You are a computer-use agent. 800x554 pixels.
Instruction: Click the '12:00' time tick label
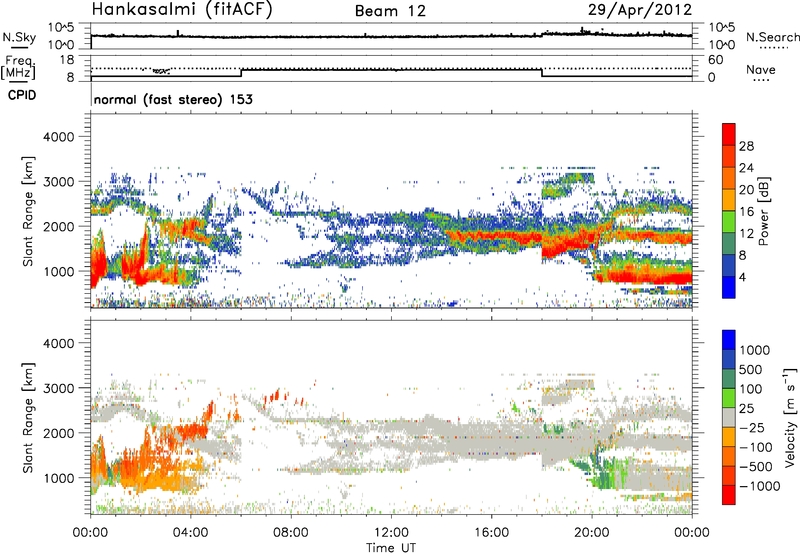point(391,533)
